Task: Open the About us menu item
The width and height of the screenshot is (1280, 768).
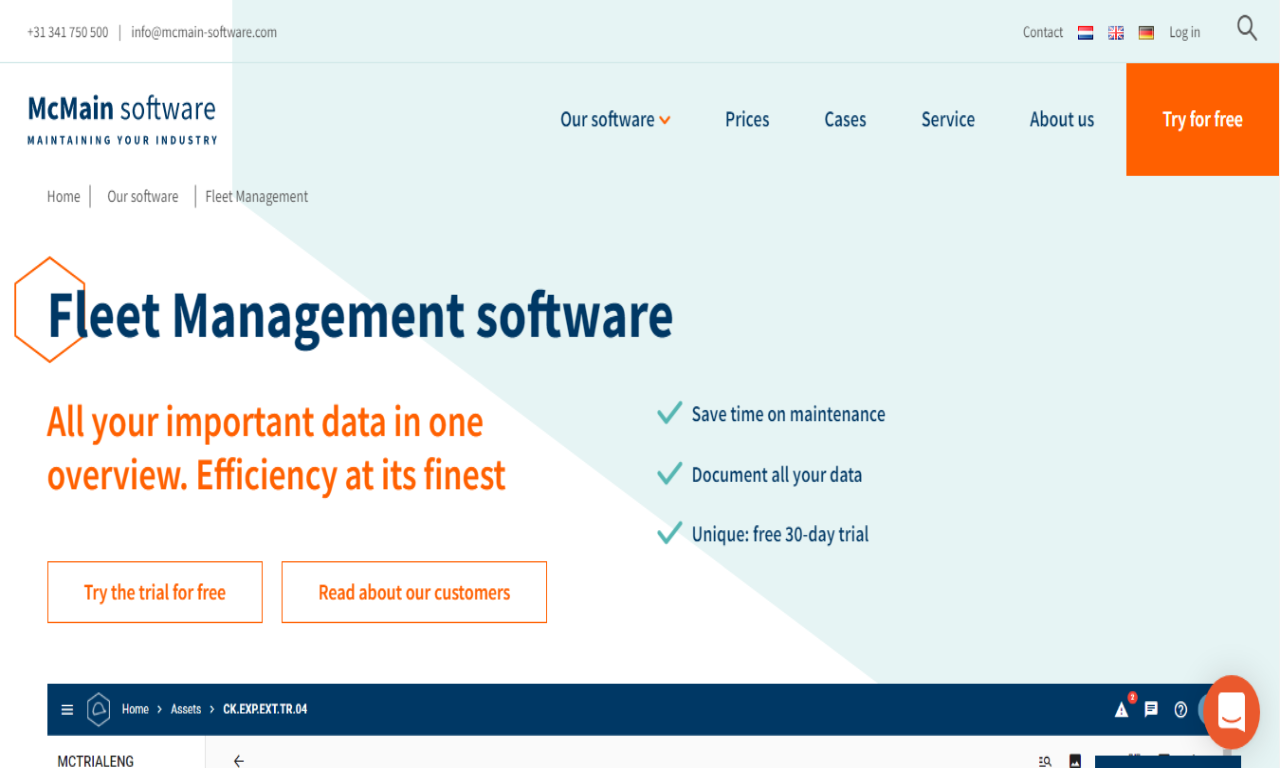Action: pos(1062,120)
